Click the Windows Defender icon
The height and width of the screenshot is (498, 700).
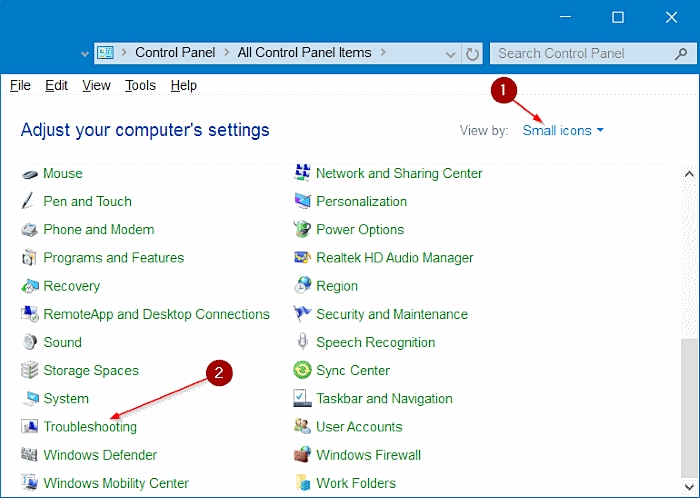pos(29,455)
